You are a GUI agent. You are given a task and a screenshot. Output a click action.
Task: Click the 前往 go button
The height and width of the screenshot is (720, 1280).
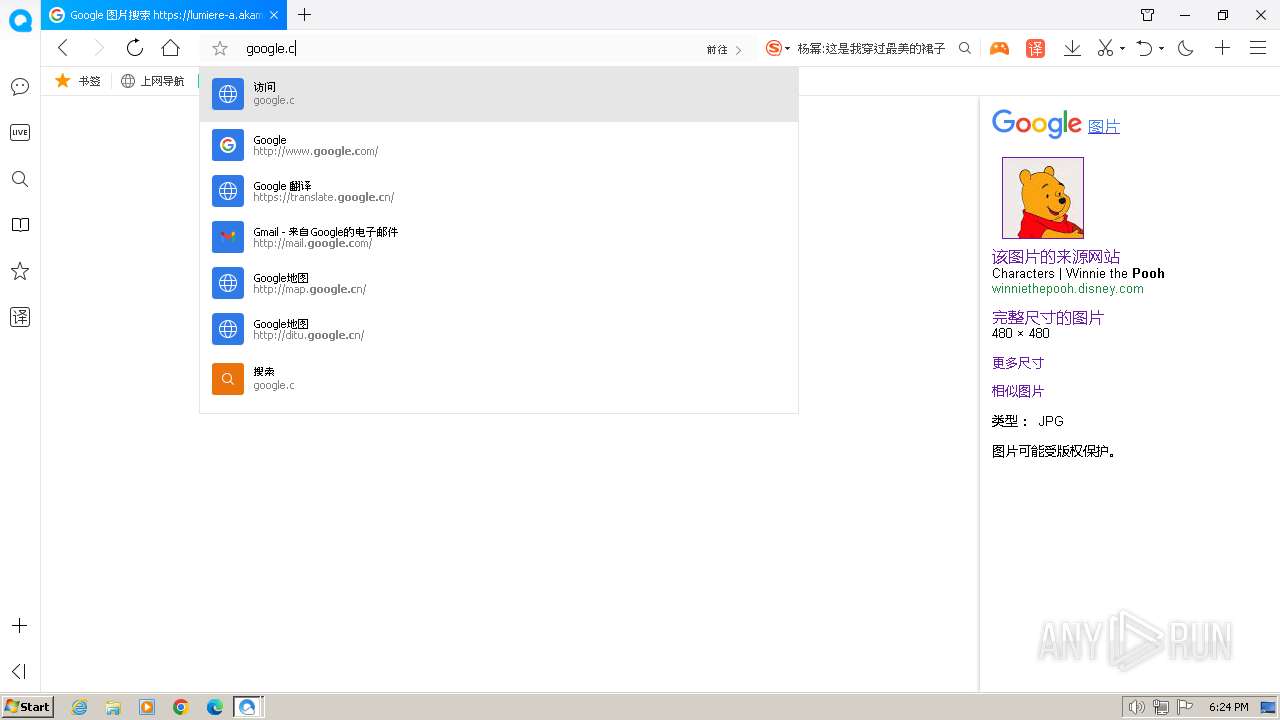[724, 49]
